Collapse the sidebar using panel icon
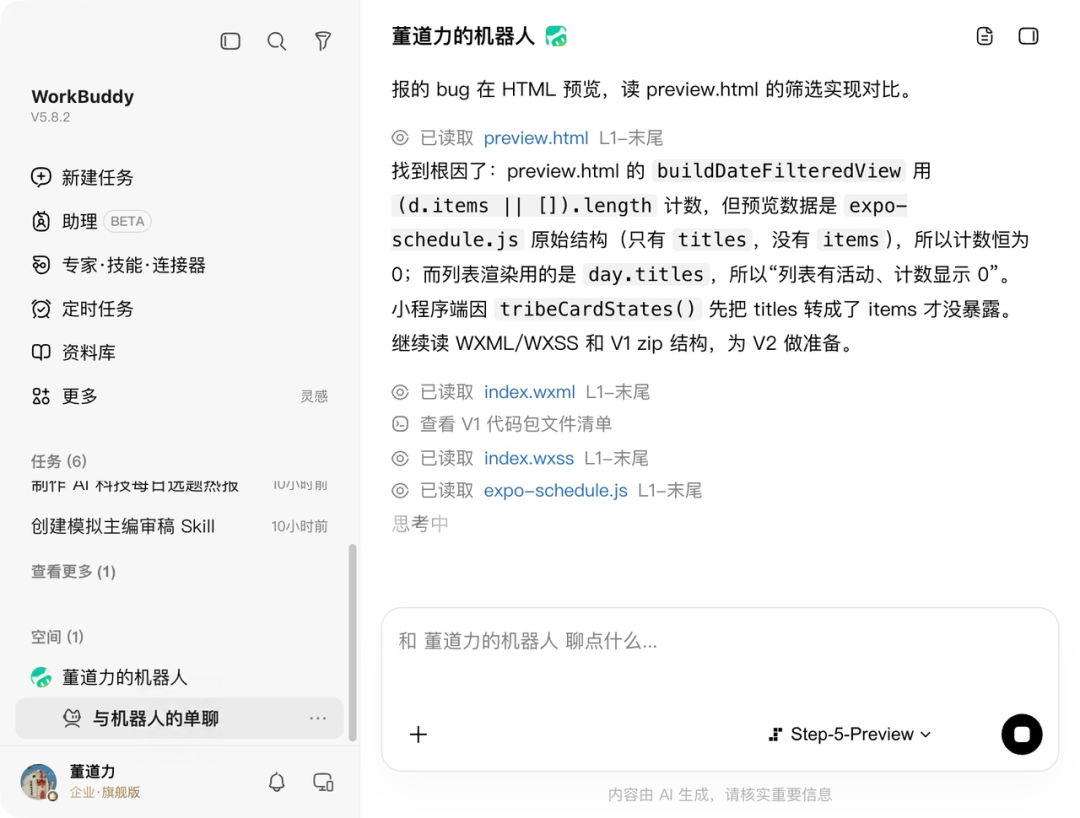The width and height of the screenshot is (1080, 818). point(230,41)
